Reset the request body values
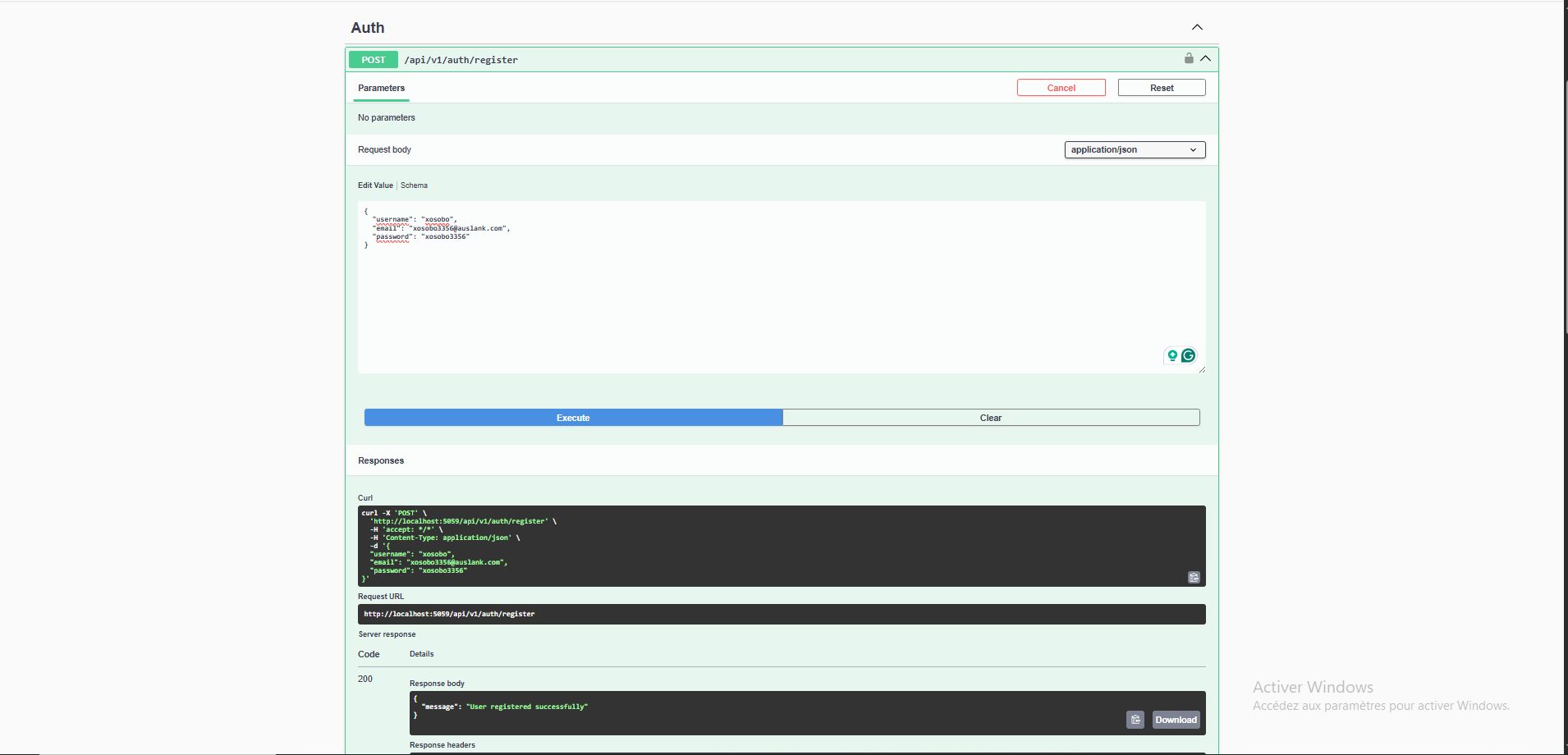This screenshot has height=755, width=1568. click(1161, 88)
